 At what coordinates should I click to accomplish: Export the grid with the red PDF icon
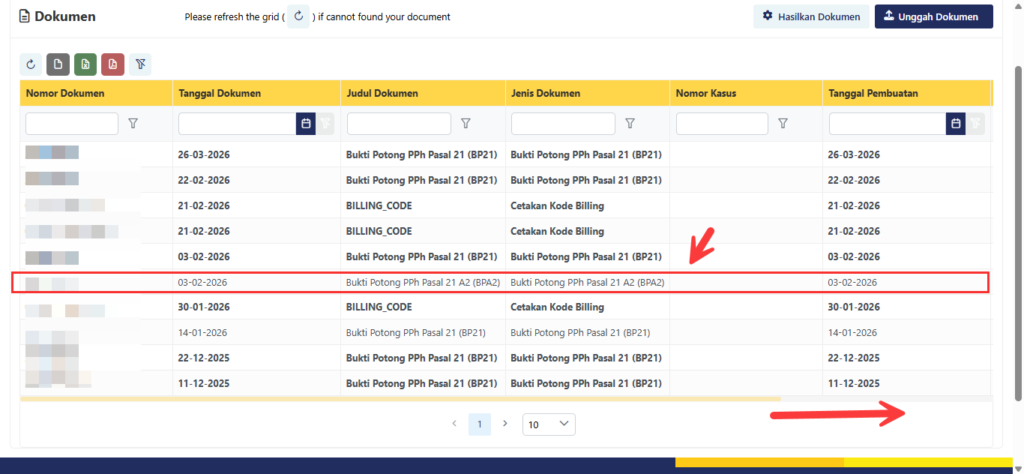click(112, 64)
